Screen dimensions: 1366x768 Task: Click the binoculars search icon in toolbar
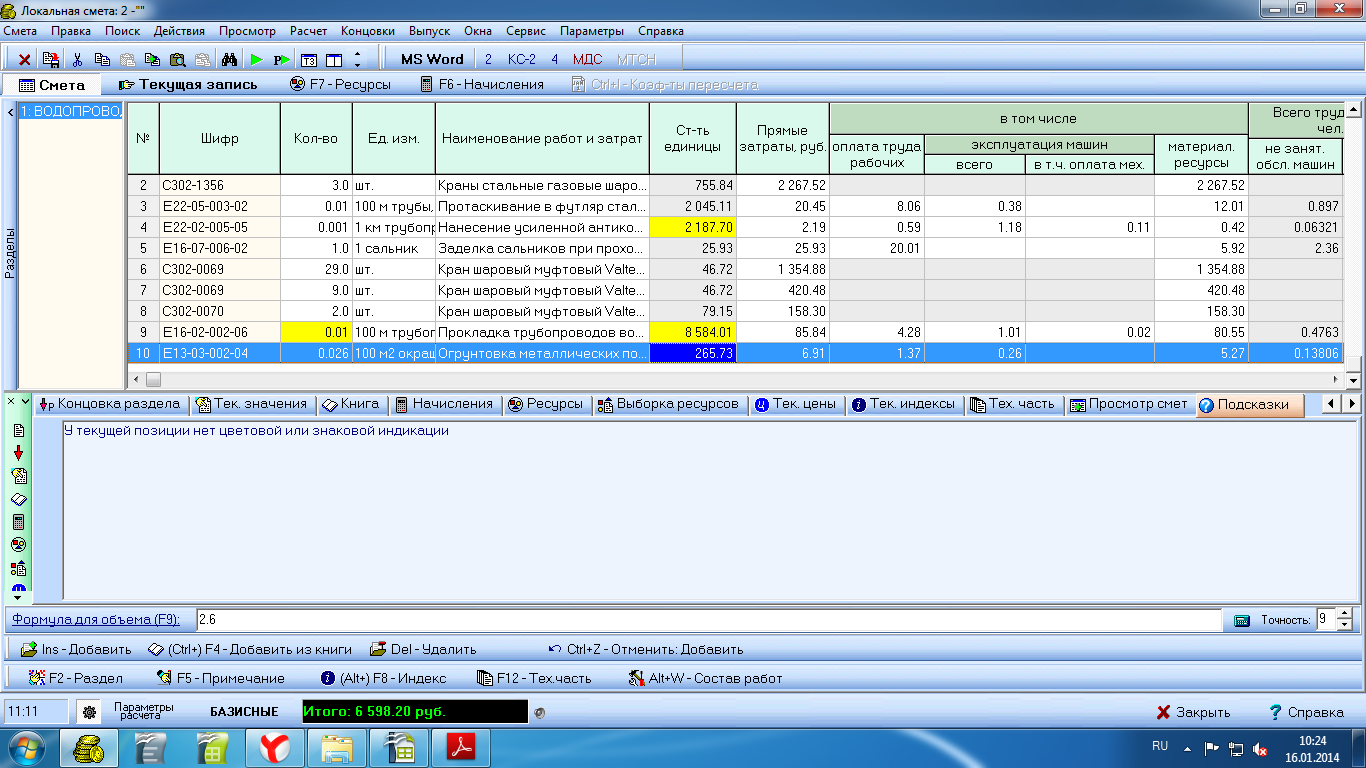pos(228,59)
